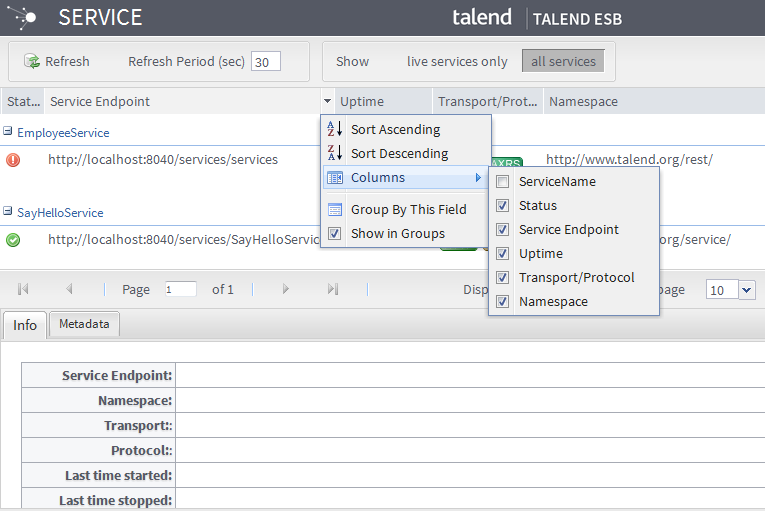
Task: Click the Refresh Period input field
Action: [x=265, y=61]
